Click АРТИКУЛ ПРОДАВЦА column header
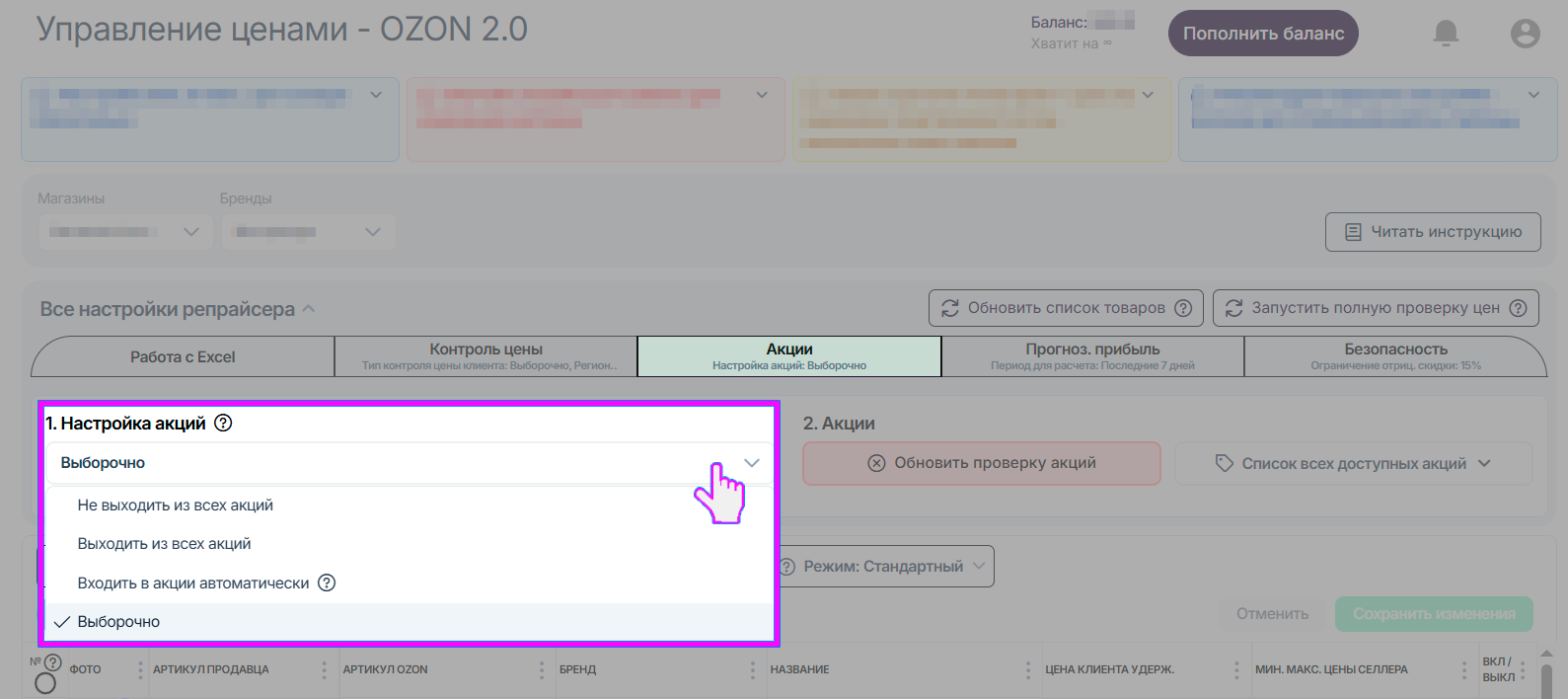The width and height of the screenshot is (1568, 699). (x=210, y=669)
